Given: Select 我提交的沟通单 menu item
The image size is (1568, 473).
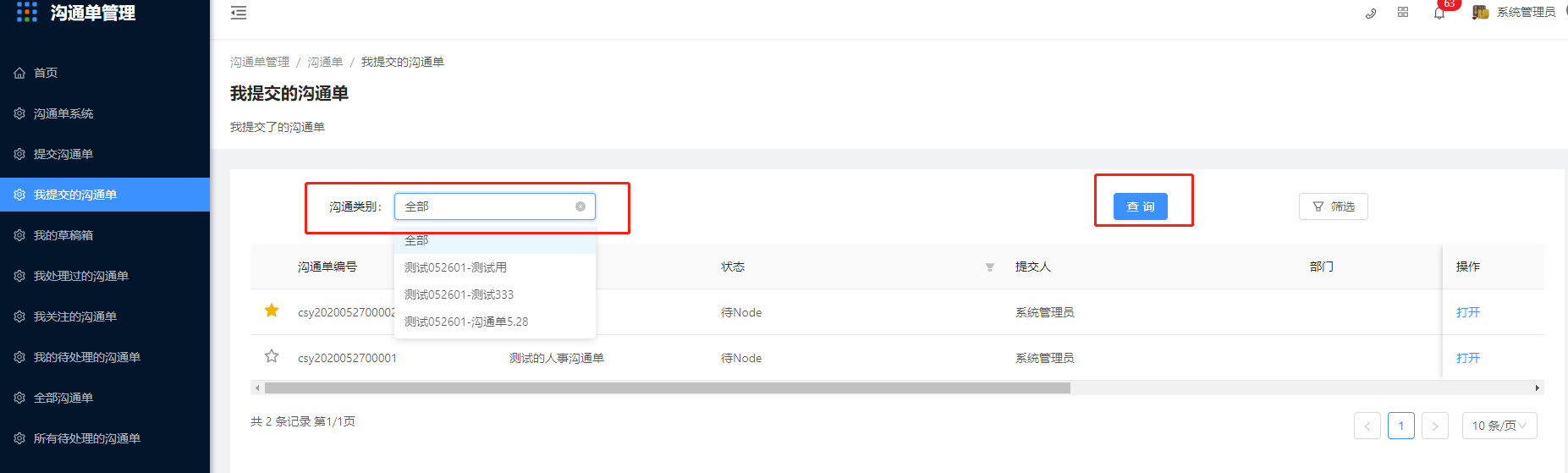Looking at the screenshot, I should tap(105, 195).
